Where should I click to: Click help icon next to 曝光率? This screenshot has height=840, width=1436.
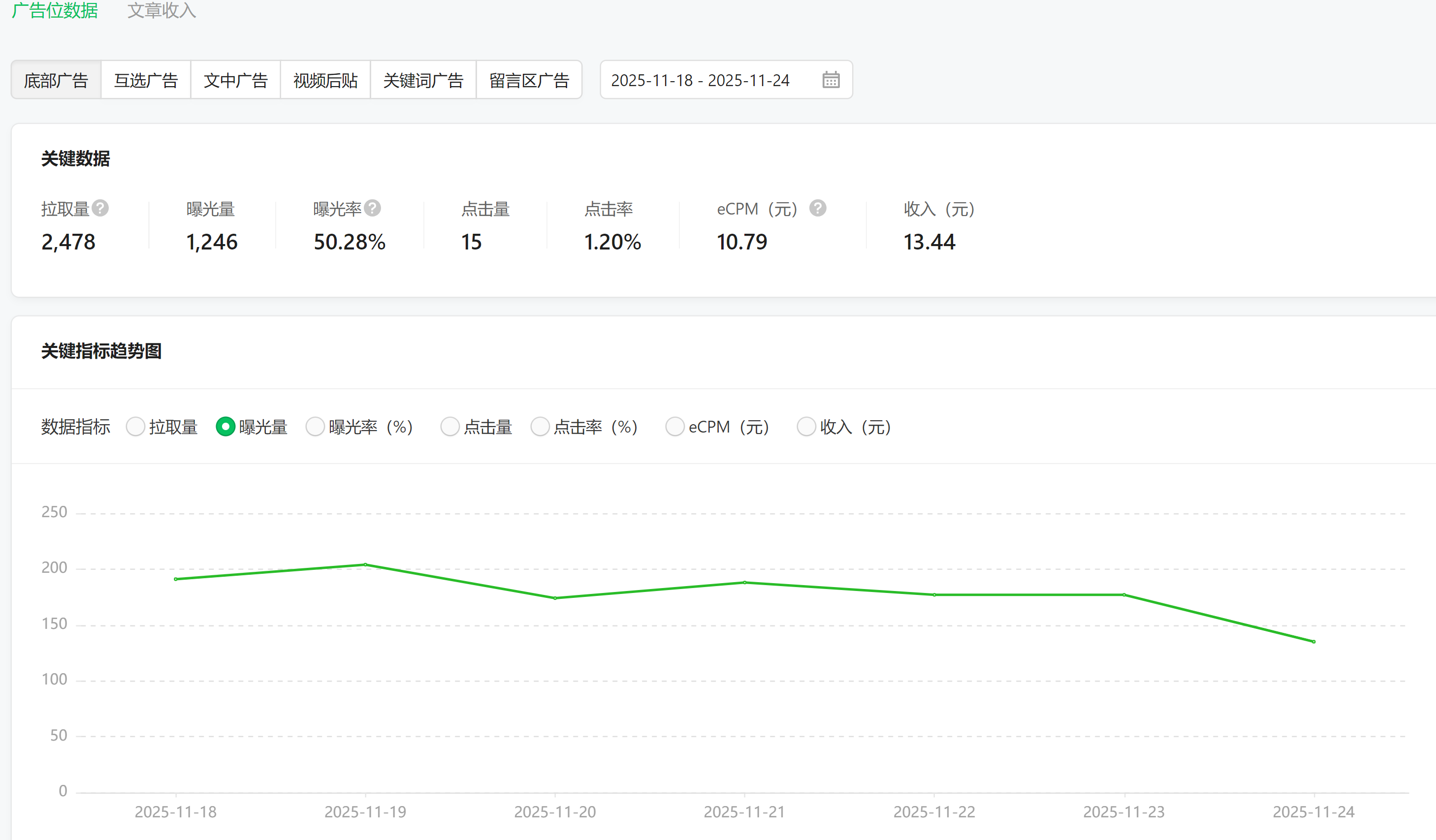coord(373,209)
